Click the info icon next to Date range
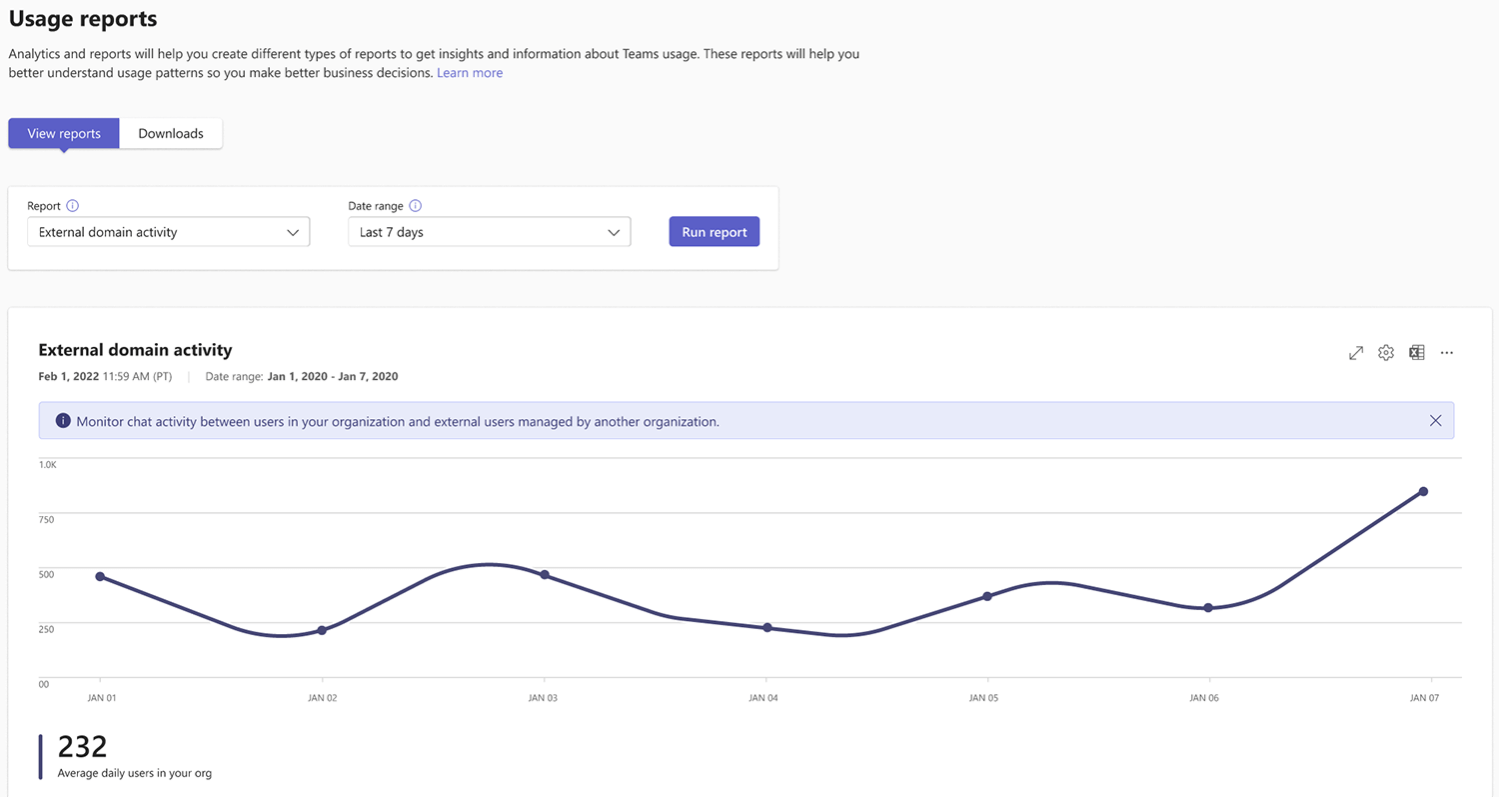The width and height of the screenshot is (1499, 797). (x=416, y=205)
